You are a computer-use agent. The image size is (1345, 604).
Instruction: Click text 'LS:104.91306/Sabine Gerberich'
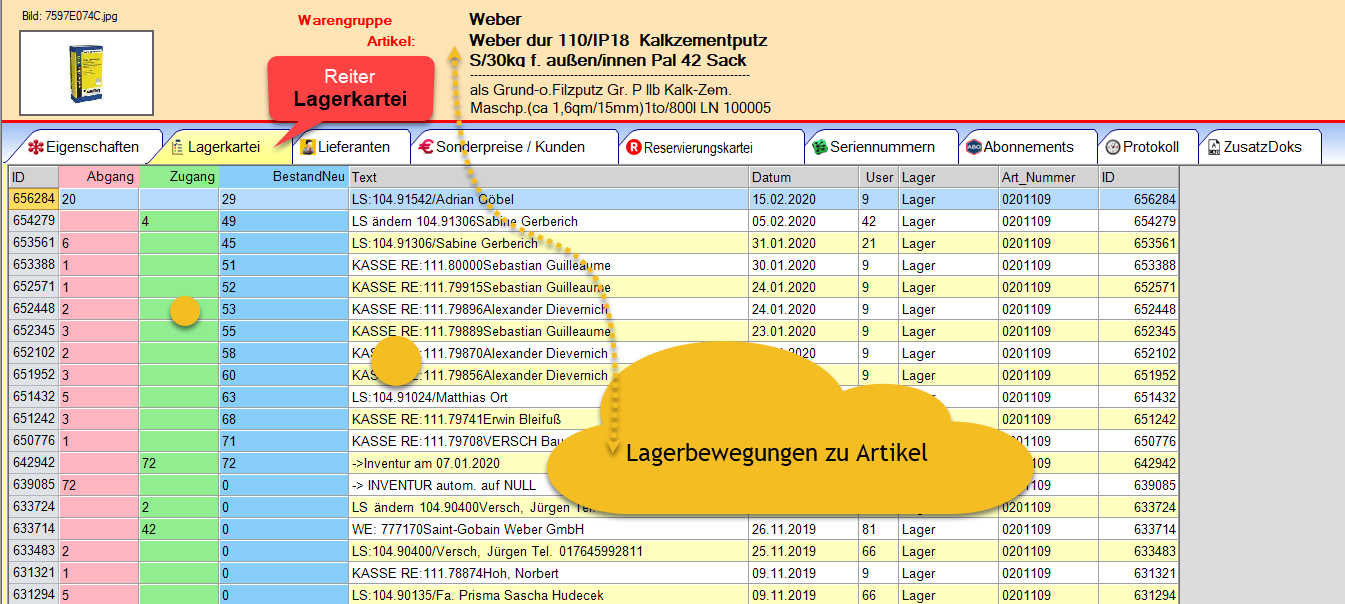445,243
